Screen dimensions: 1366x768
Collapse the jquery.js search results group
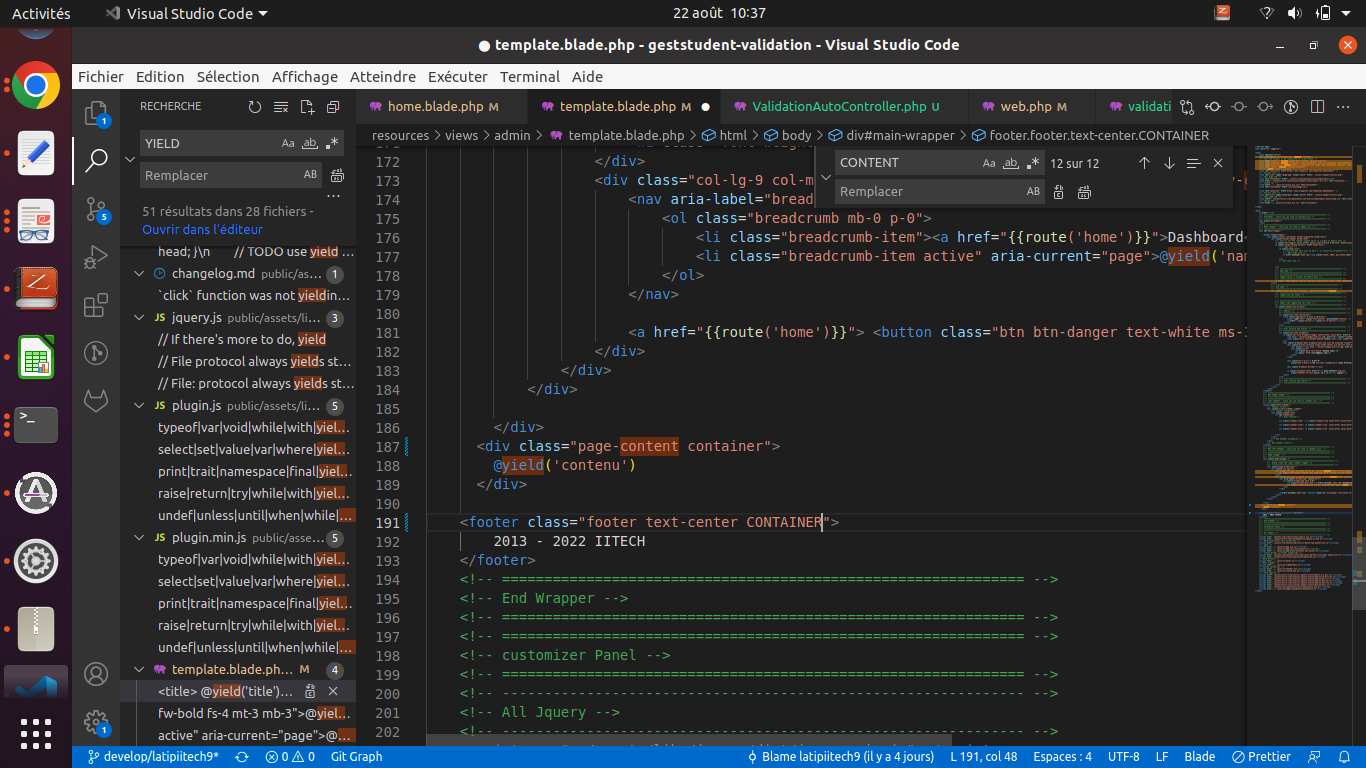(139, 318)
